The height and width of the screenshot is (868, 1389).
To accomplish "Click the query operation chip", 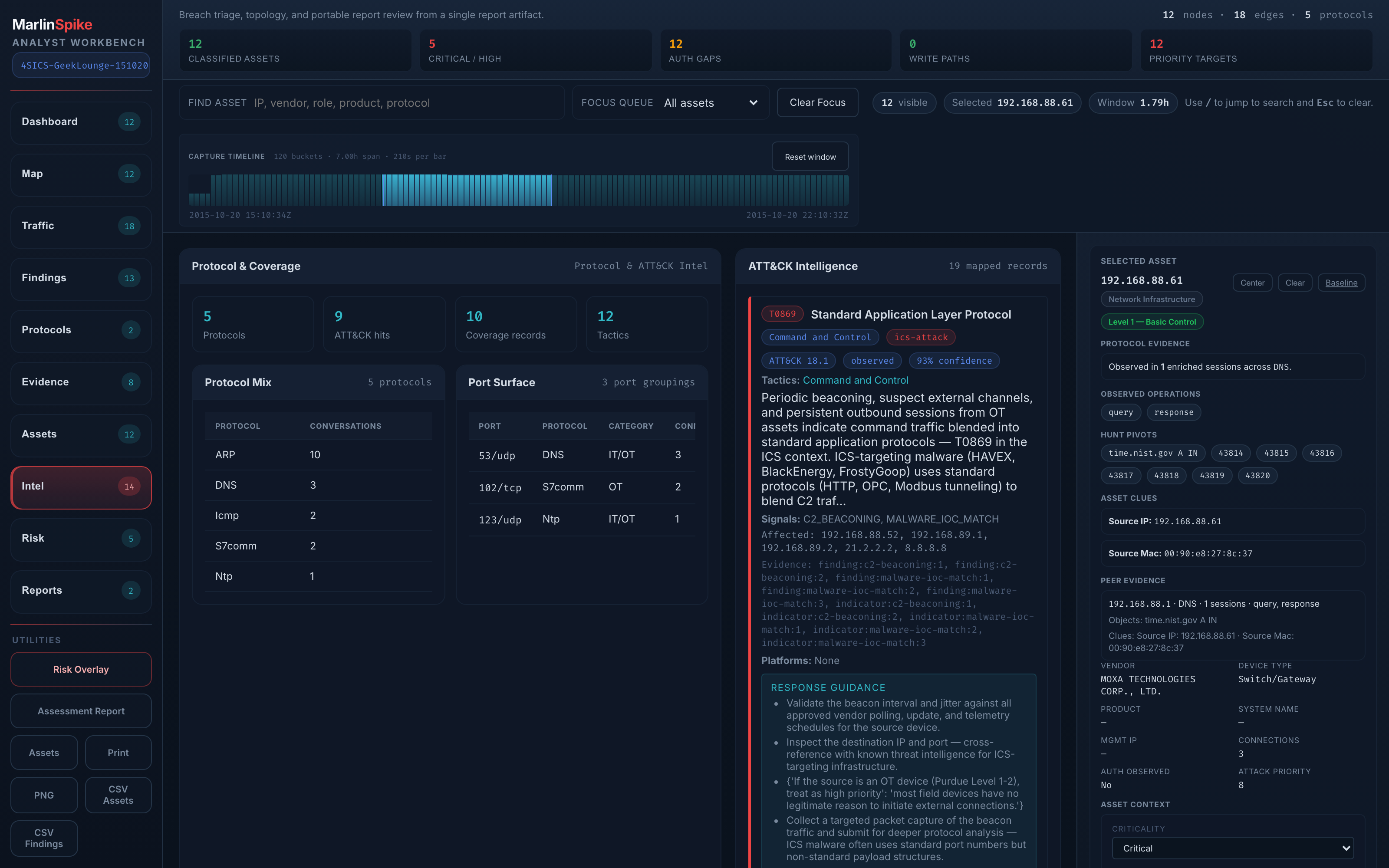I will 1121,412.
